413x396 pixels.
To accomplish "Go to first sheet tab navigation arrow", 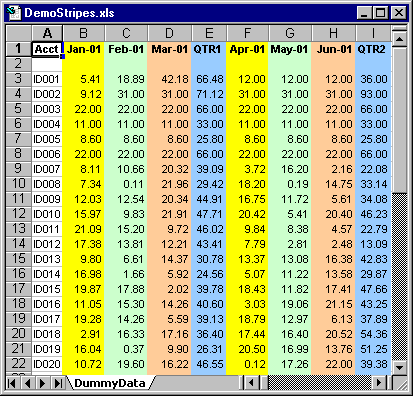I will point(12,383).
